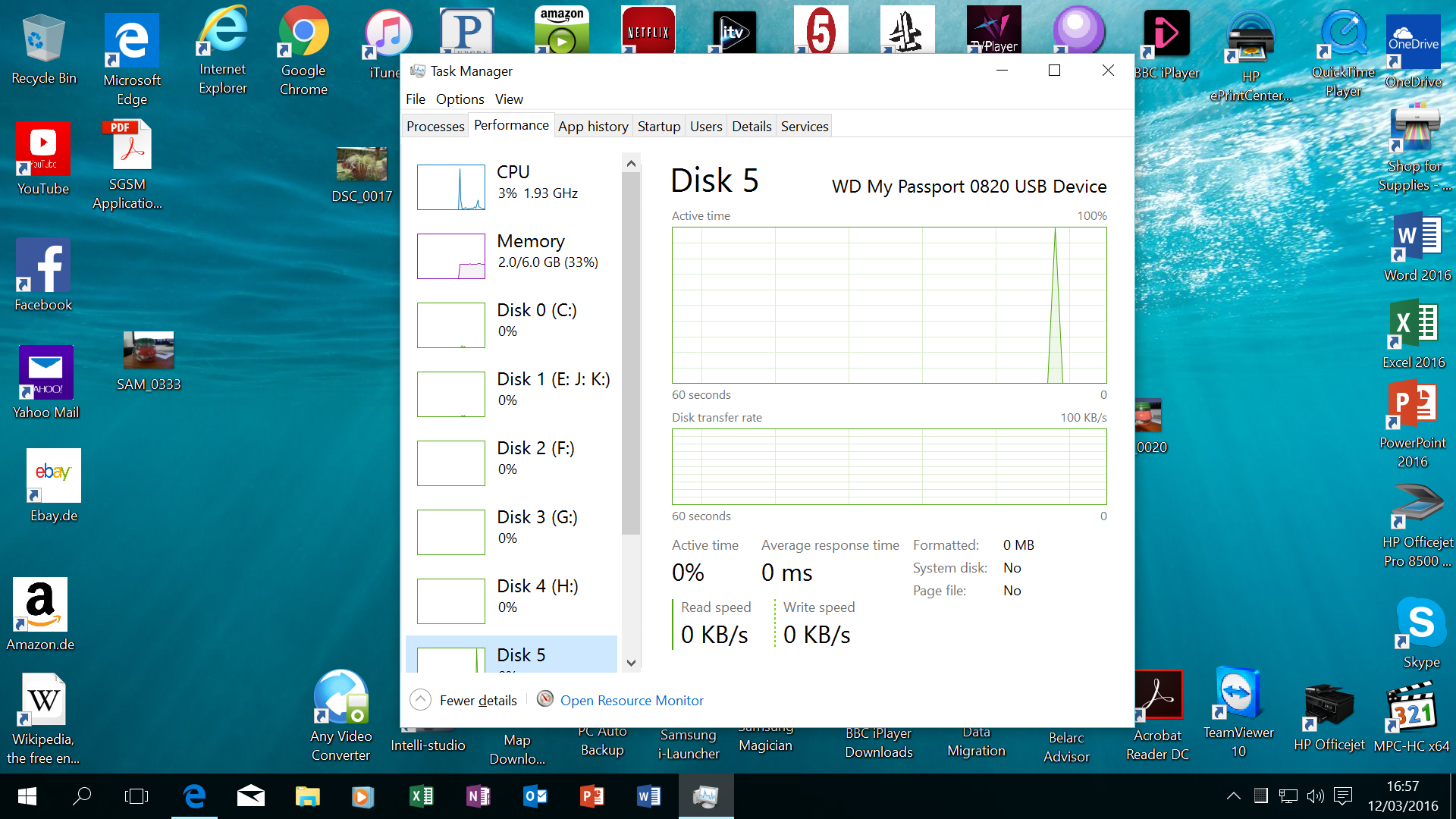Collapse view with Fewer details chevron
The height and width of the screenshot is (819, 1456).
pos(420,699)
